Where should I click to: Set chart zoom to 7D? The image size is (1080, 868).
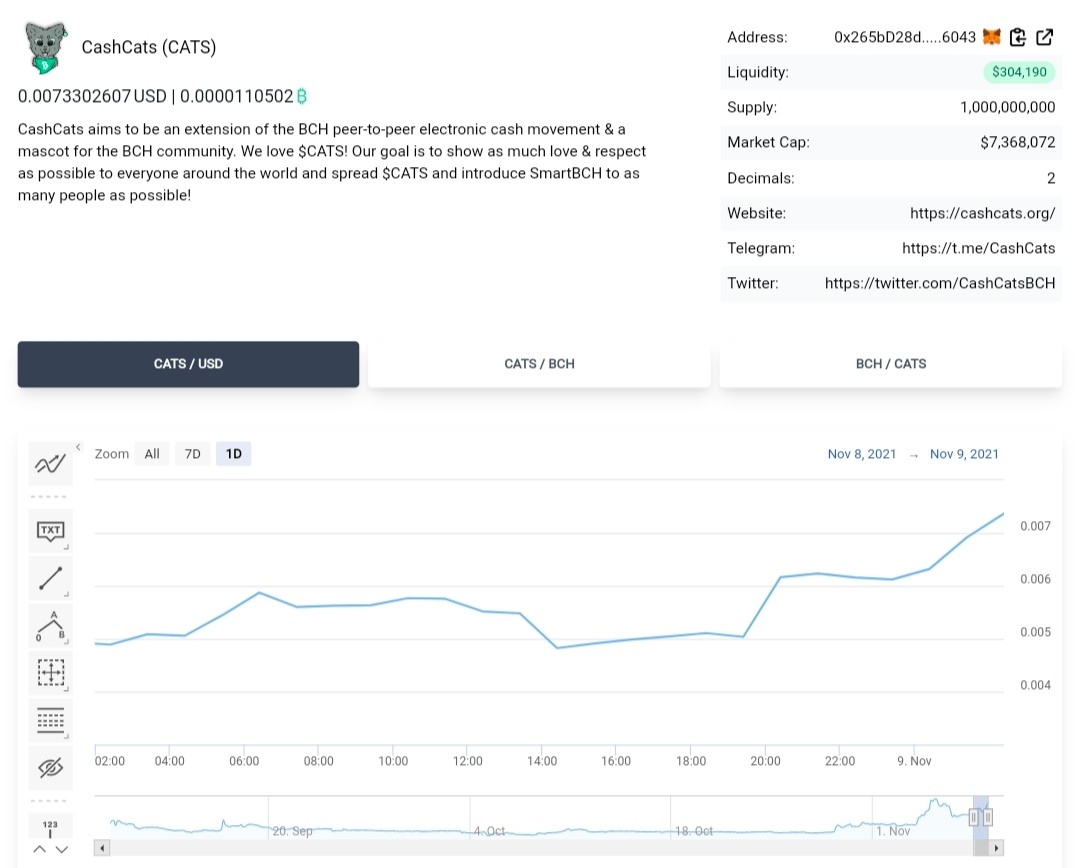193,454
